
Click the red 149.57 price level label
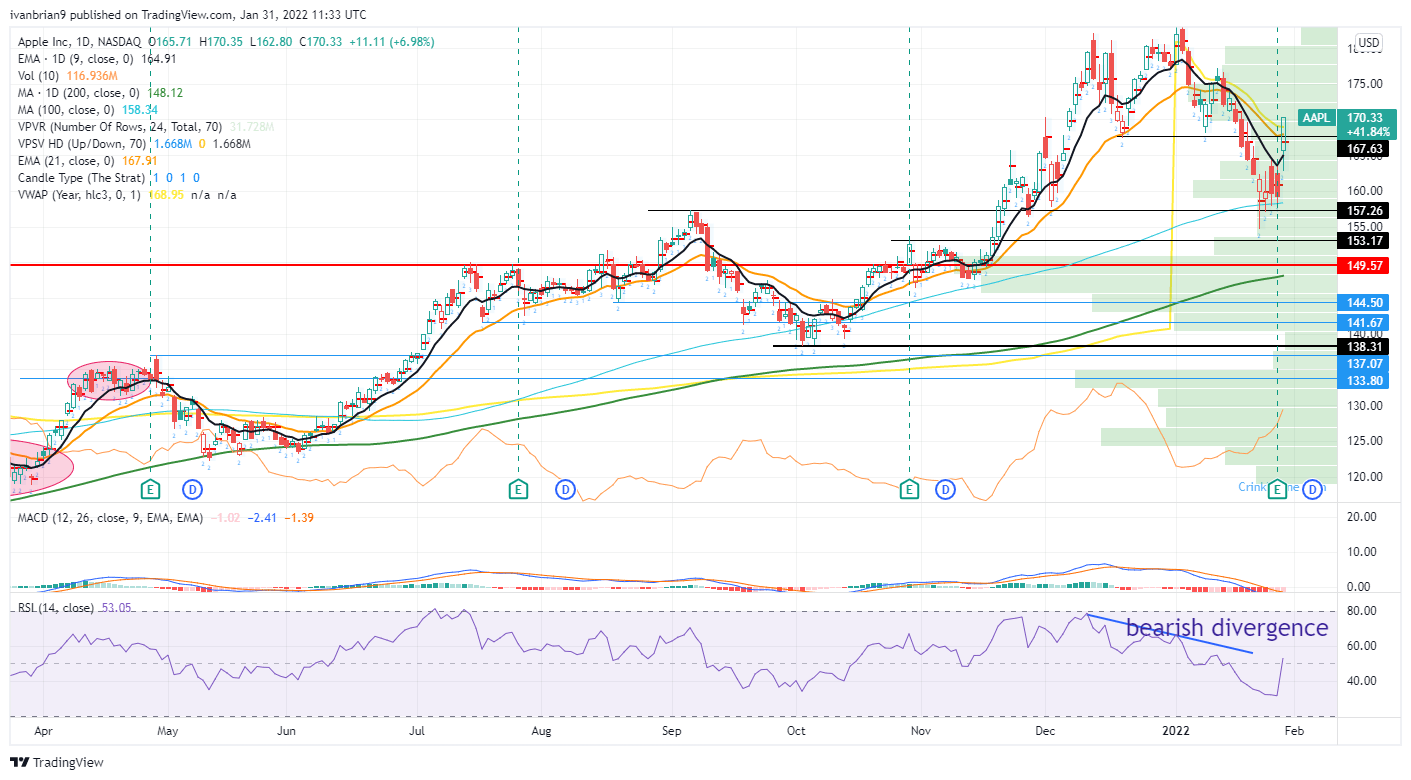coord(1364,266)
